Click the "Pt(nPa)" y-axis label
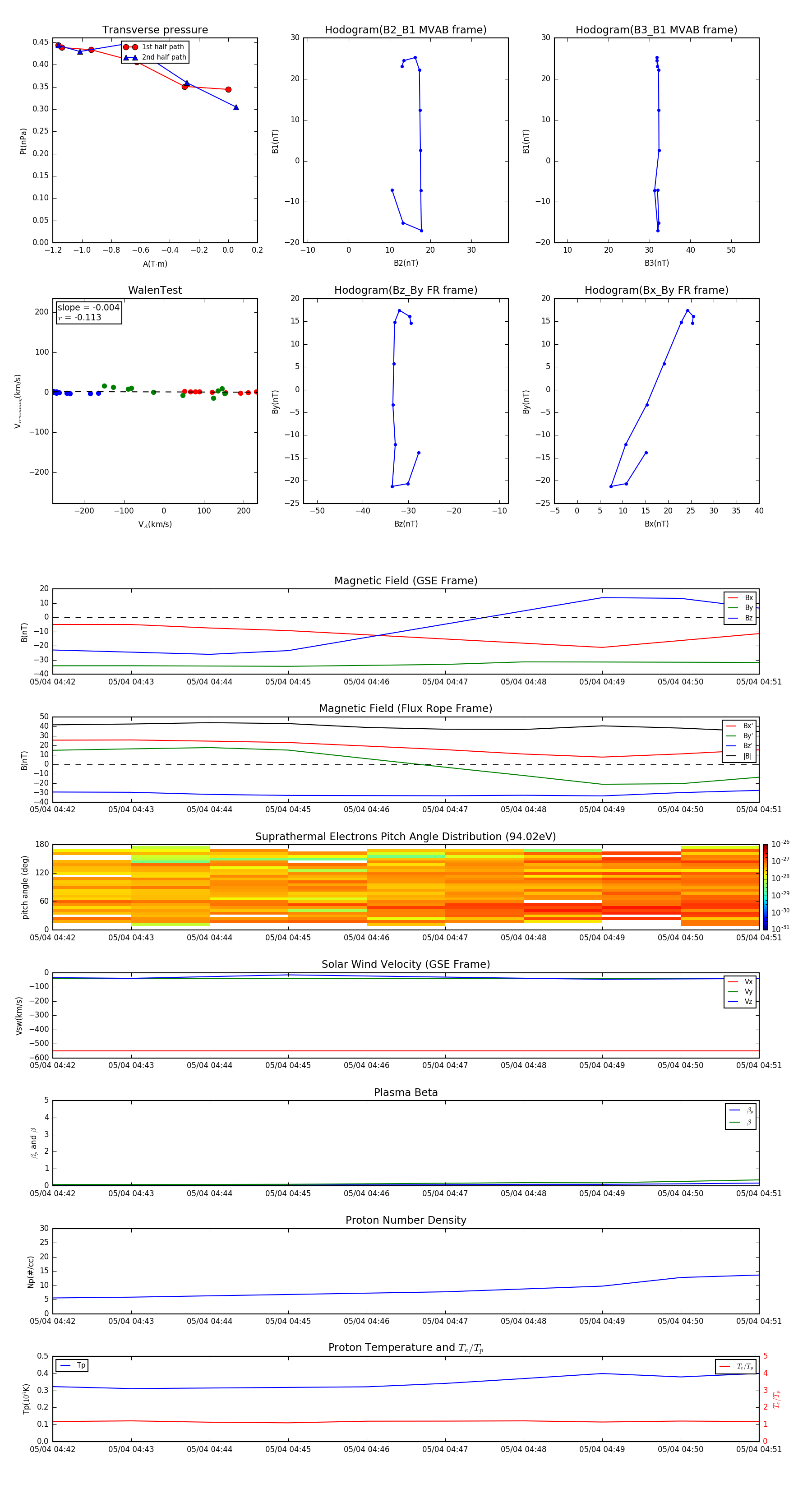812x1489 pixels. click(24, 140)
